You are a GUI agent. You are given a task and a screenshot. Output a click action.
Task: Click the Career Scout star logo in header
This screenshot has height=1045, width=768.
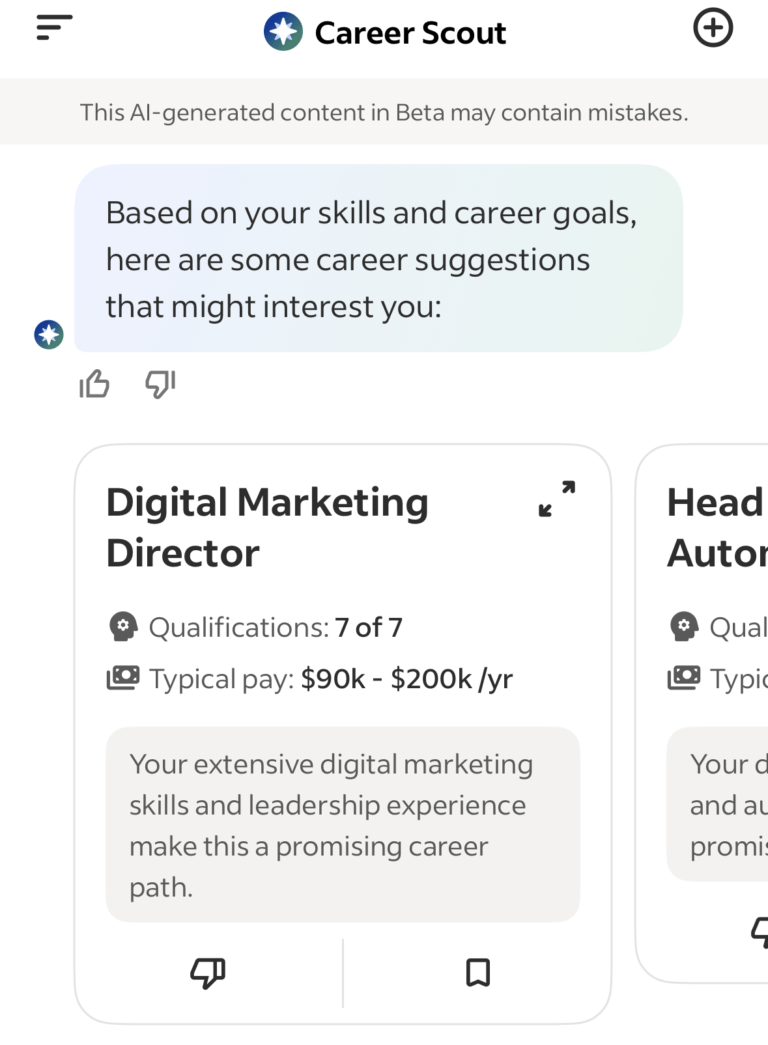[283, 32]
